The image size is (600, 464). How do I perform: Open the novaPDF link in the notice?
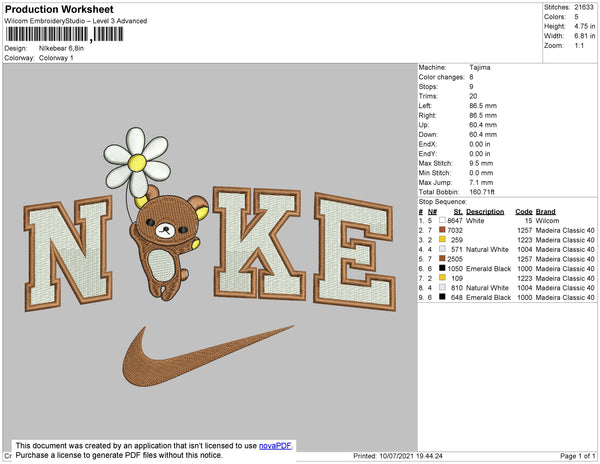pos(275,444)
